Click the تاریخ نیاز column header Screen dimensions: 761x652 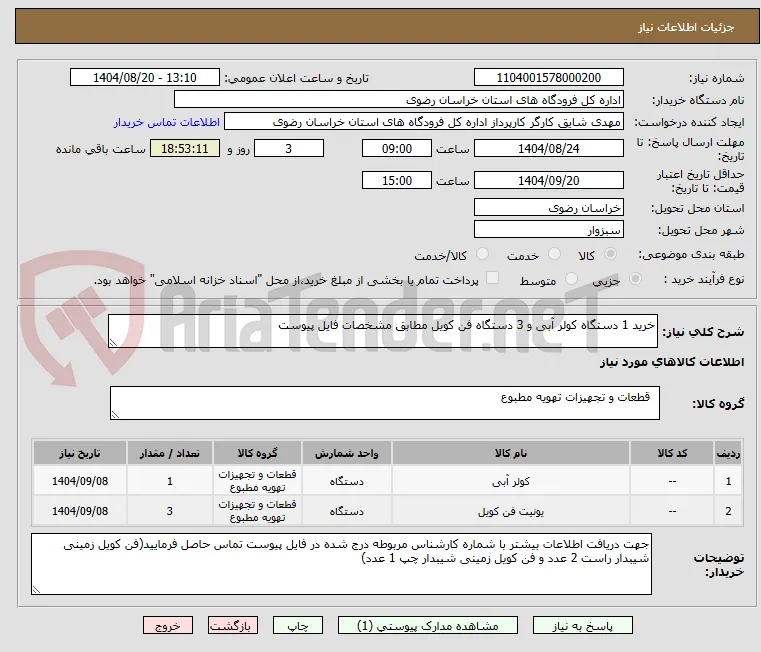[x=80, y=453]
